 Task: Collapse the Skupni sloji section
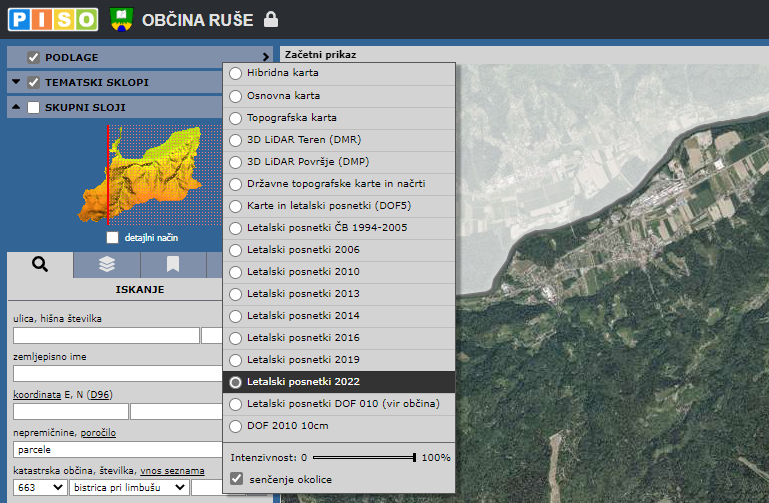[x=16, y=108]
